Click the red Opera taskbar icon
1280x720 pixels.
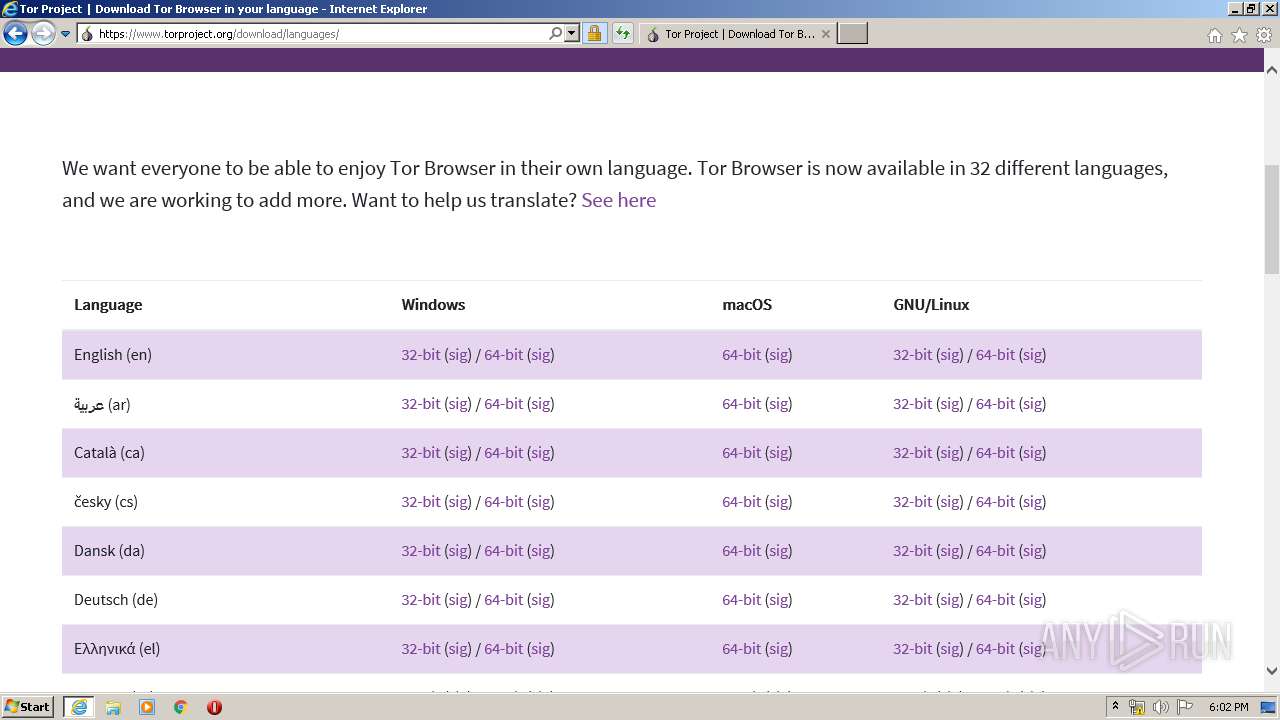coord(214,707)
